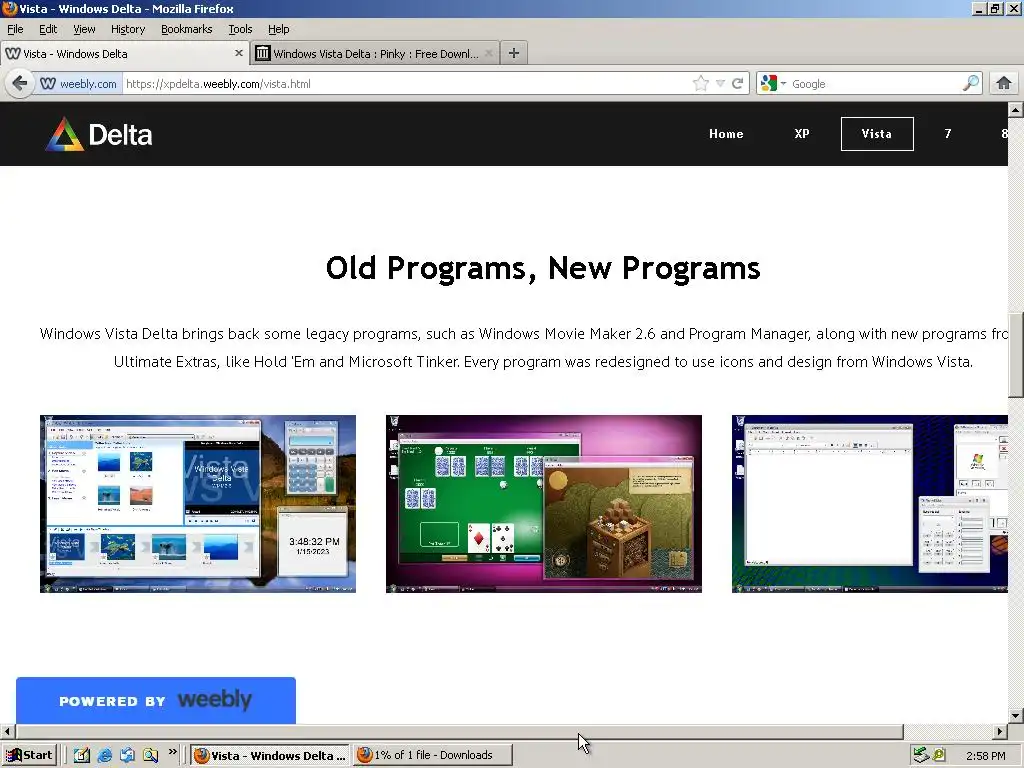Open the new tab plus button

pos(514,54)
